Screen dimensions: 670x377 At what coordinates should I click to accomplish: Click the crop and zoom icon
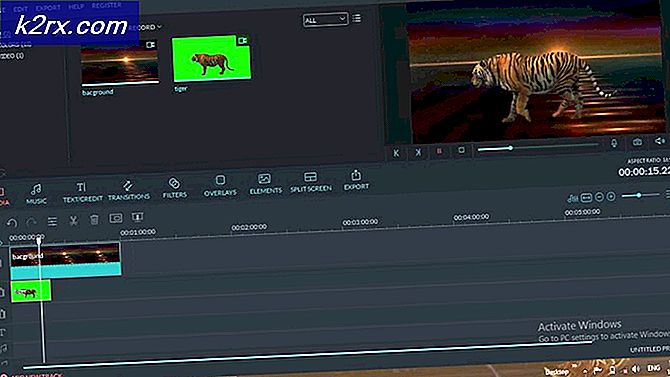pyautogui.click(x=116, y=218)
